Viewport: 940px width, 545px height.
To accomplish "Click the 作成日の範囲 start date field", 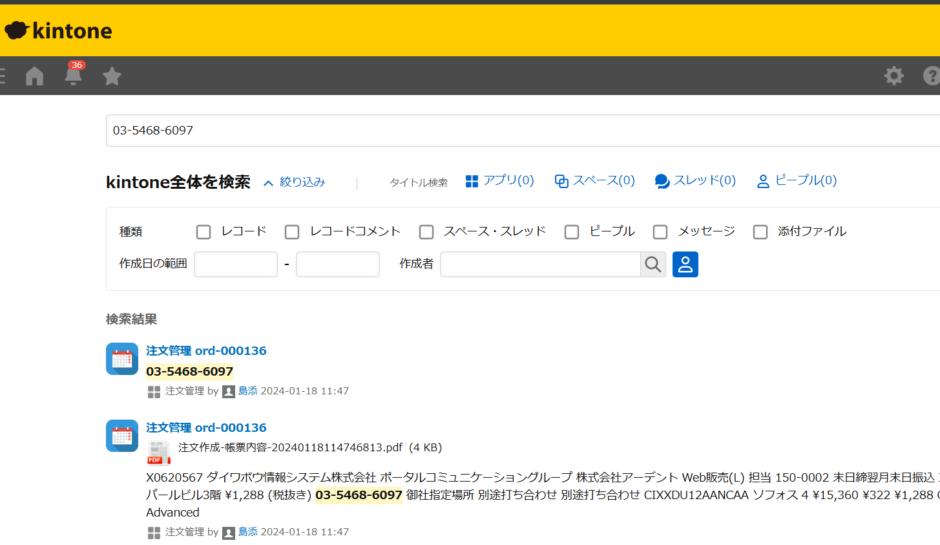I will click(x=236, y=264).
